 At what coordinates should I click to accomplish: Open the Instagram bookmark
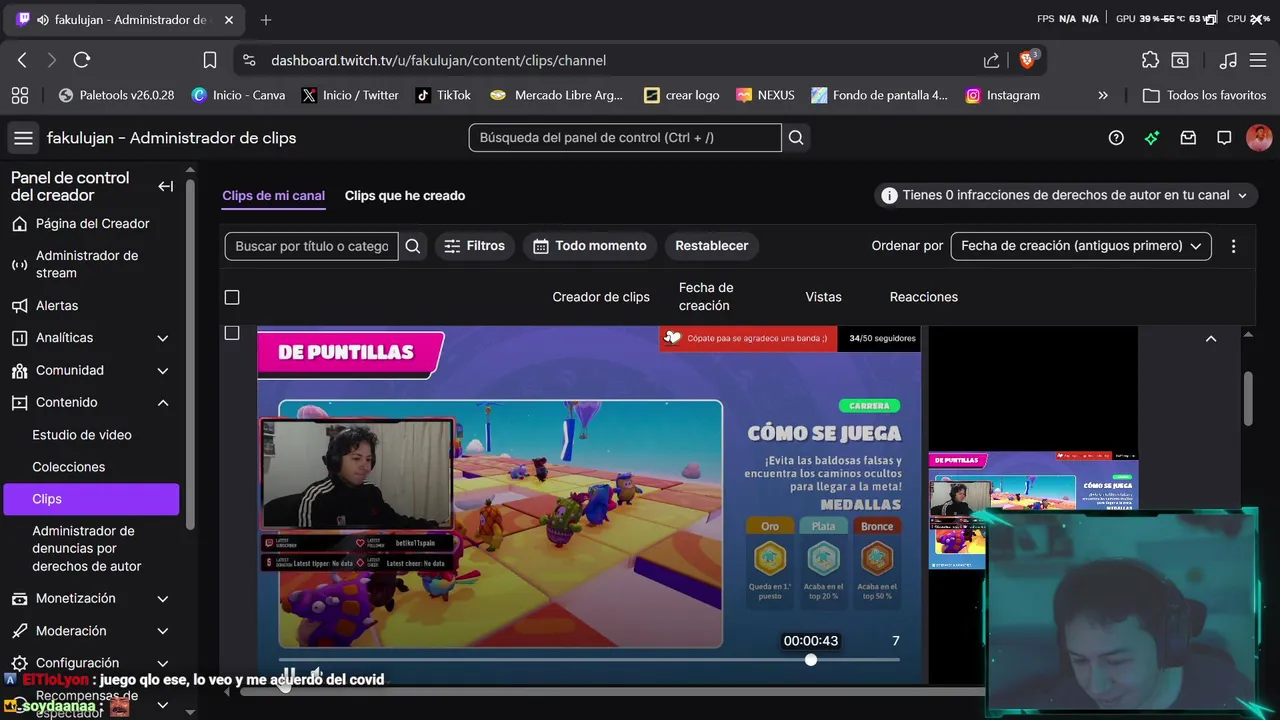tap(1003, 95)
